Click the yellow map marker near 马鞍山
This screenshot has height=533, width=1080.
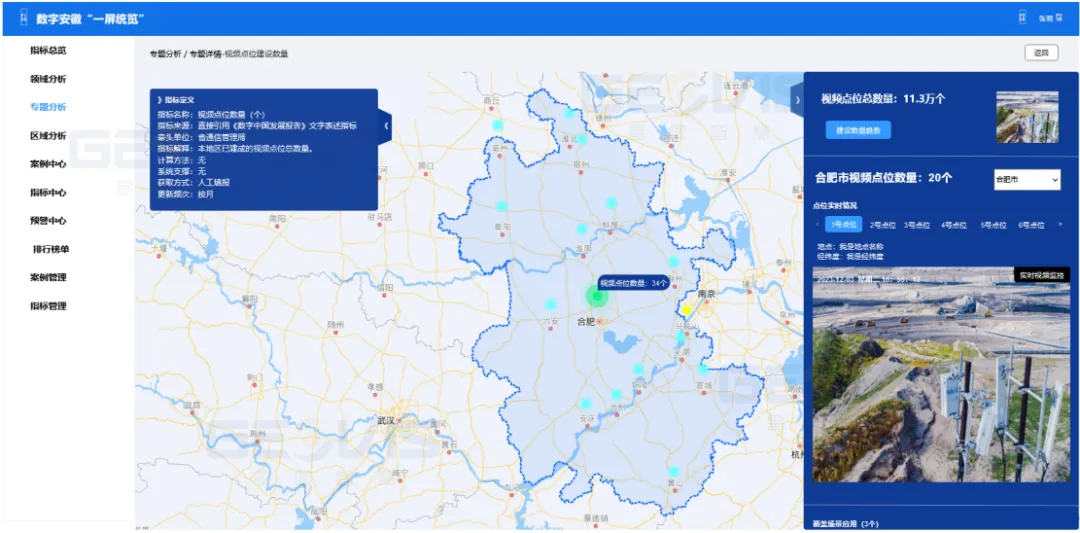click(687, 310)
